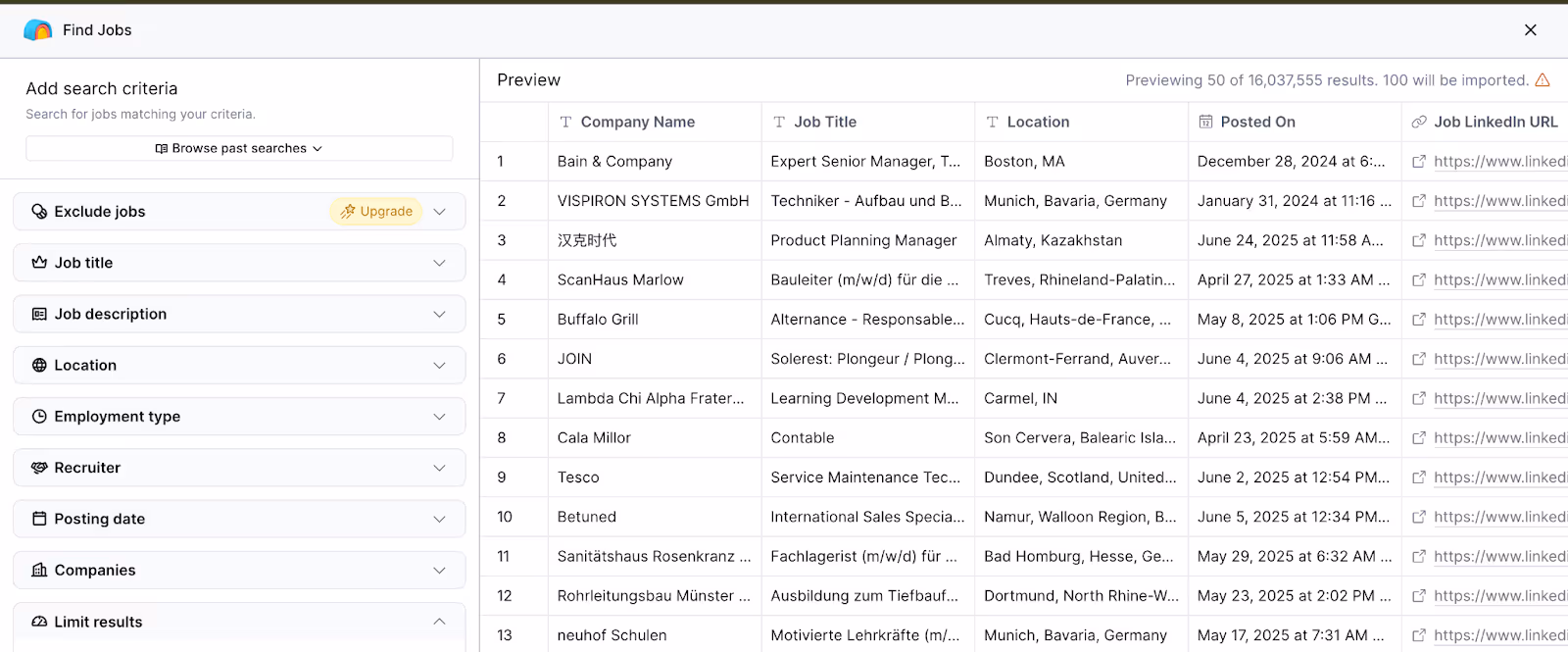Click the globe icon beside Location

coord(39,365)
